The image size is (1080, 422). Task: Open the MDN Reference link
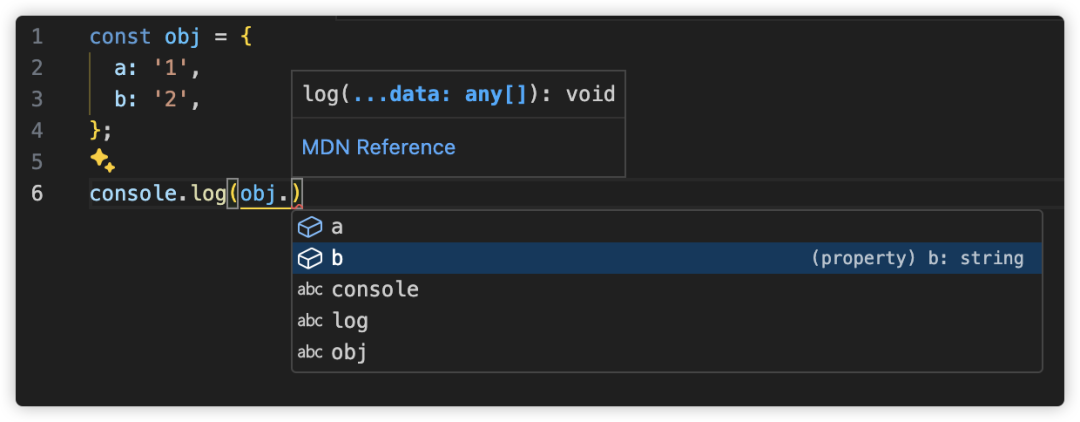(378, 147)
